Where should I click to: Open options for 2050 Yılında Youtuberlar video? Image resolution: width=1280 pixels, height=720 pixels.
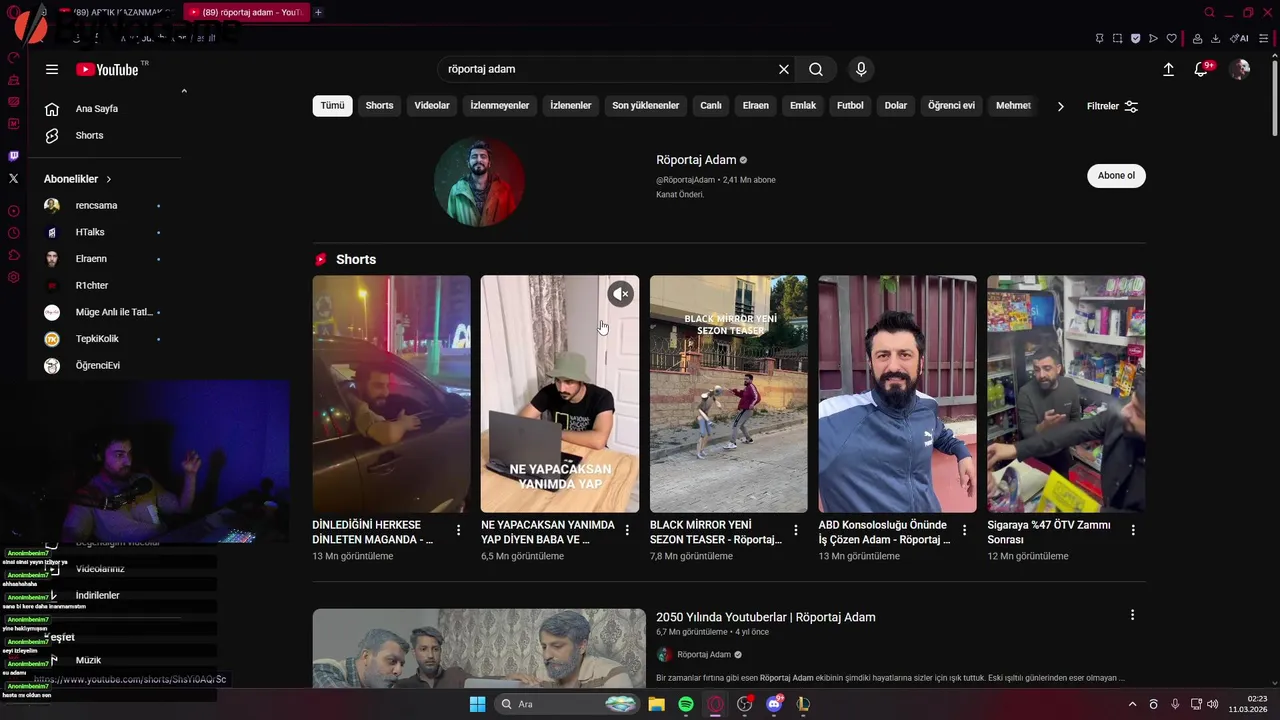point(1132,615)
